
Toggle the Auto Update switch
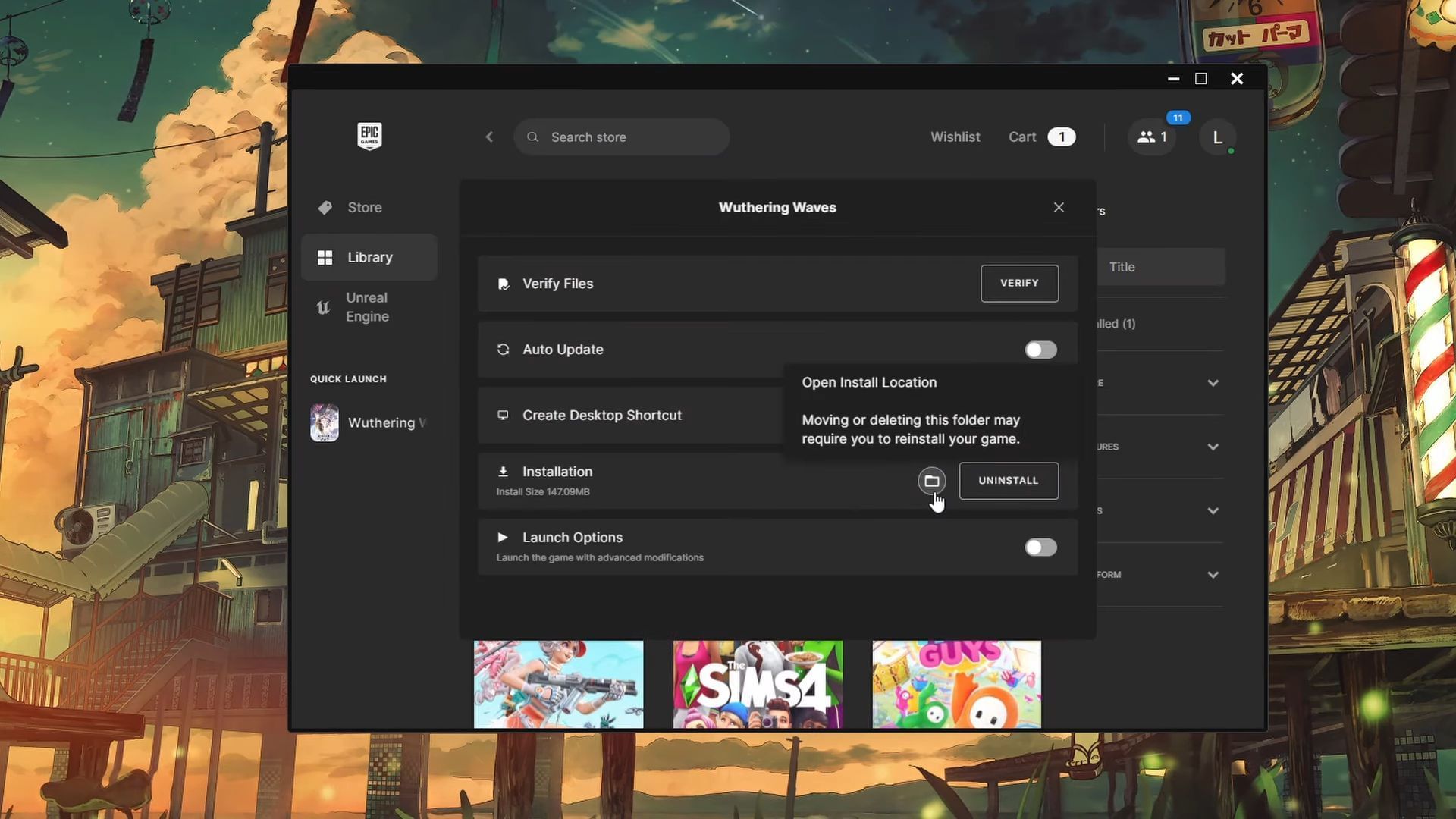(1040, 350)
